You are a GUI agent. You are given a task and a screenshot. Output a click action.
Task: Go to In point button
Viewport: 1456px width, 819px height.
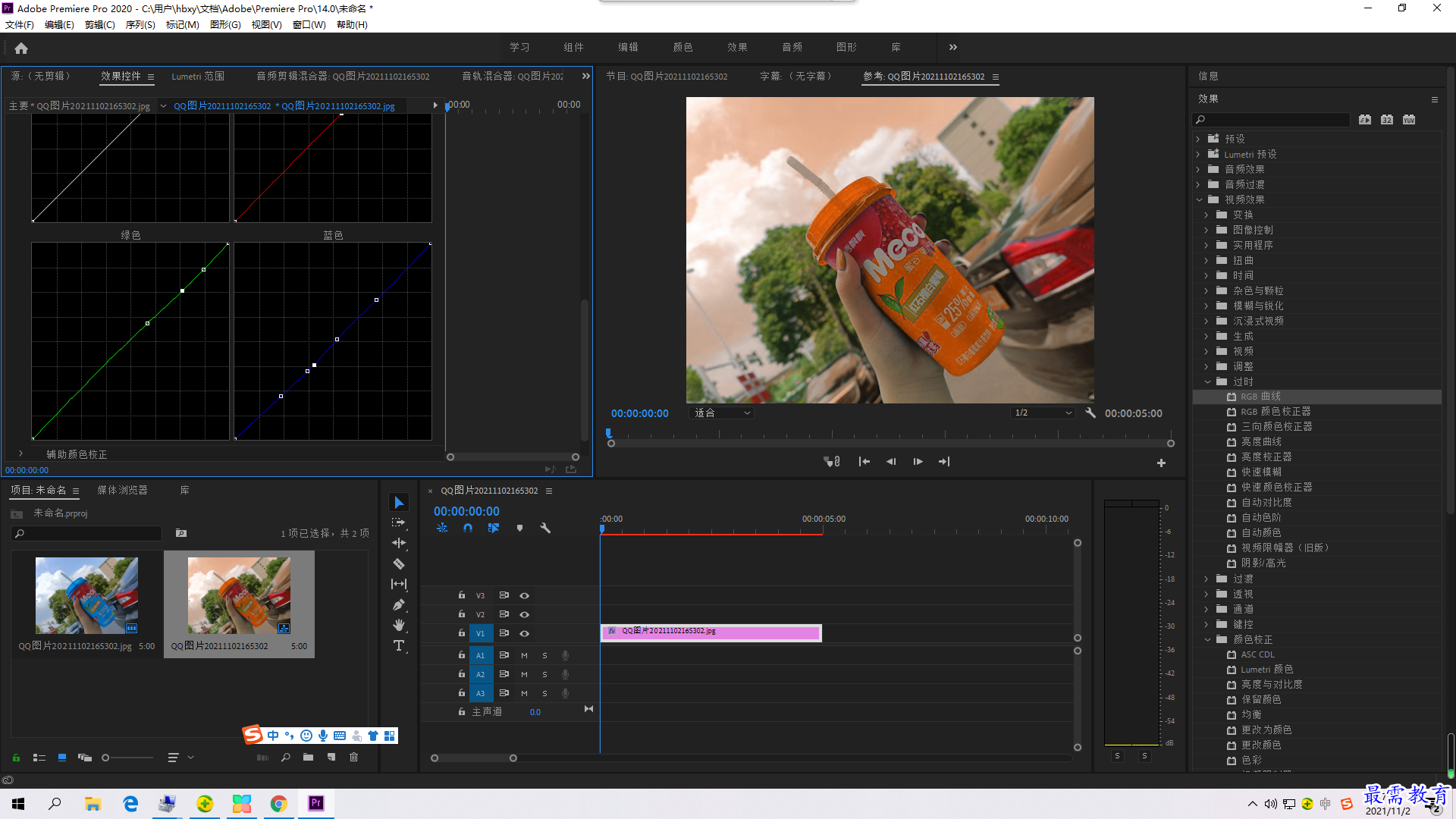coord(864,462)
